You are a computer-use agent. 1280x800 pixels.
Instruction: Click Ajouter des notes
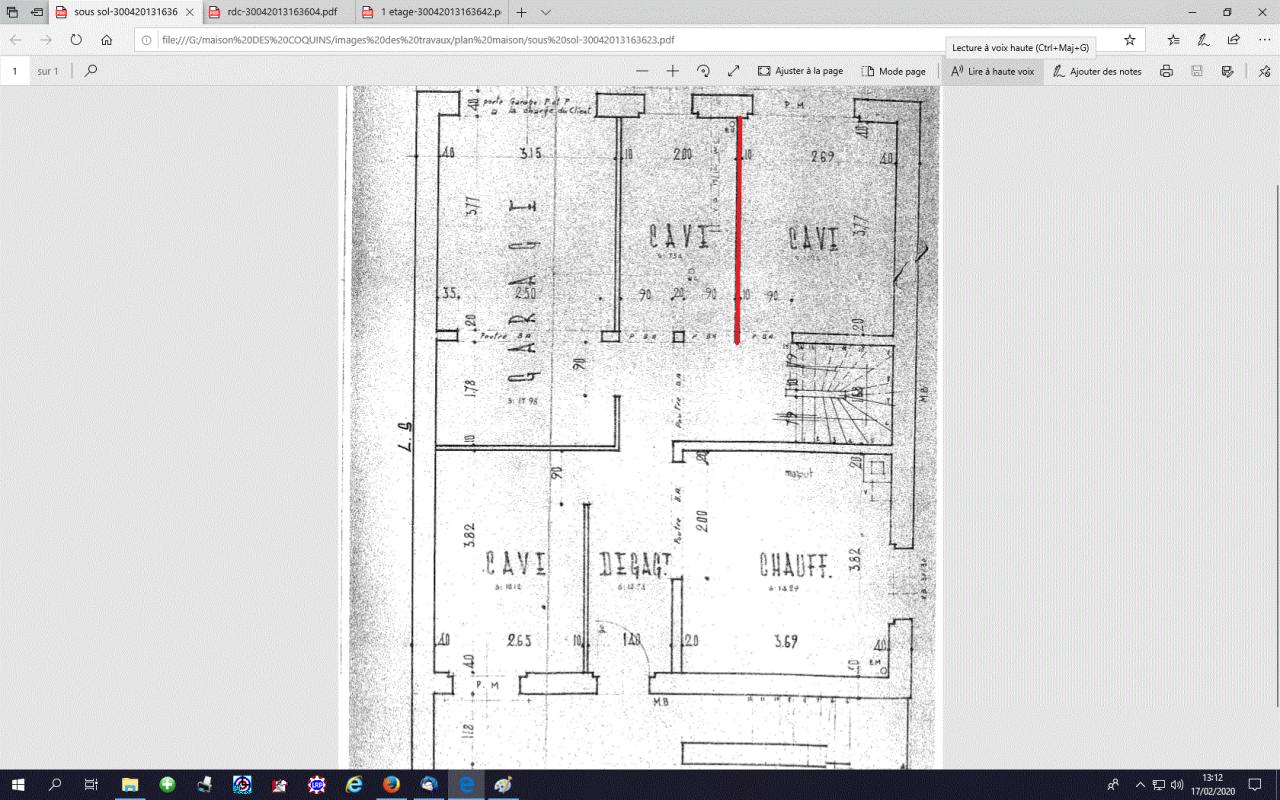(1096, 71)
